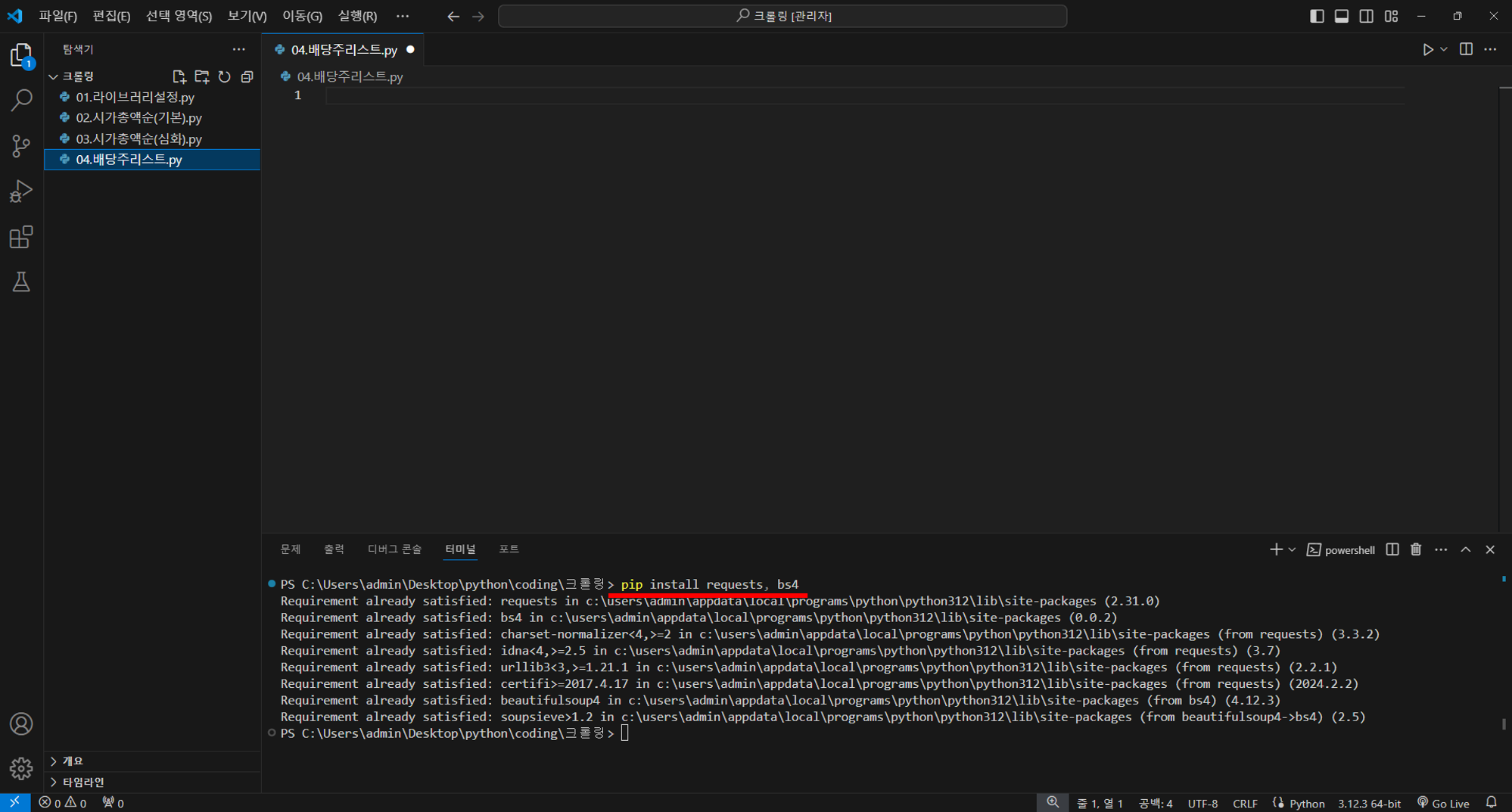Image resolution: width=1512 pixels, height=812 pixels.
Task: Switch to the 문제 panel tab
Action: click(x=291, y=549)
